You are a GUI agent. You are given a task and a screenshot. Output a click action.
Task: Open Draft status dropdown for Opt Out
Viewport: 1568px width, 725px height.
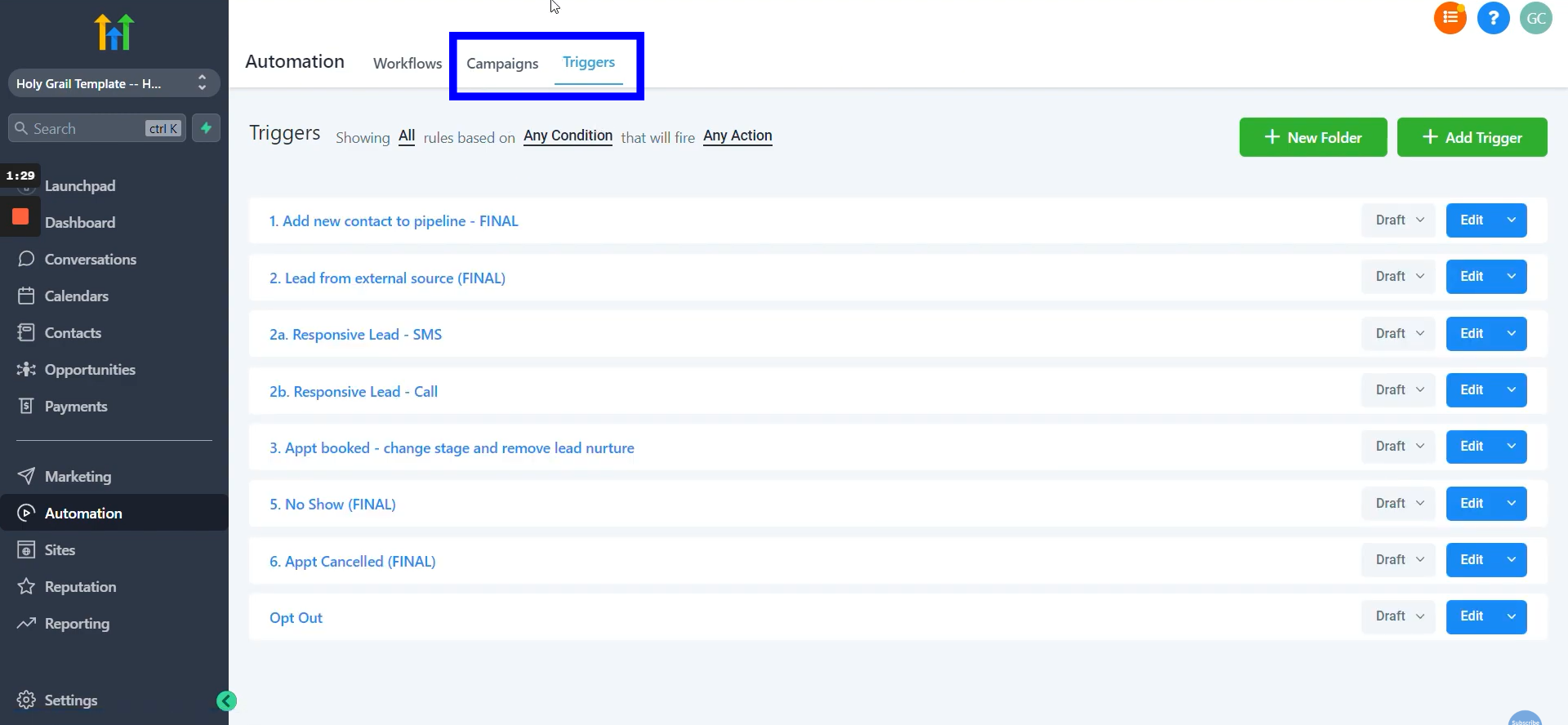1398,616
